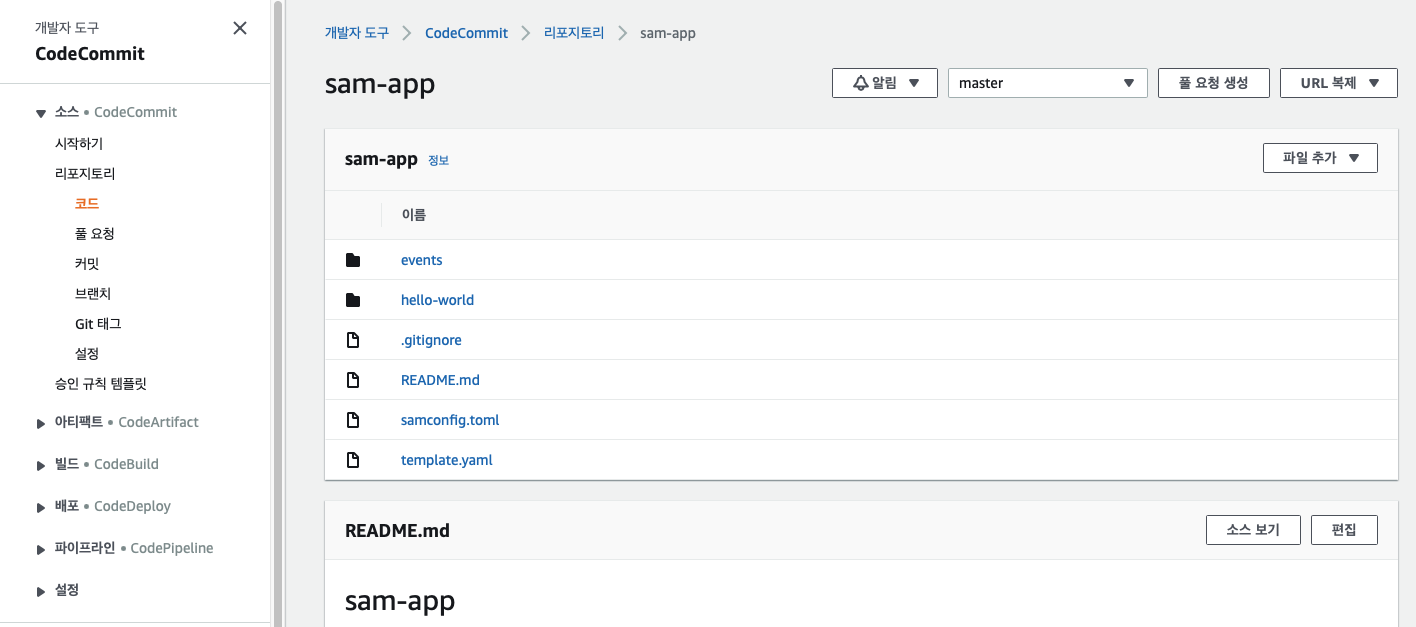The height and width of the screenshot is (627, 1416).
Task: Expand the 배포 CodeDeploy section
Action: (41, 507)
